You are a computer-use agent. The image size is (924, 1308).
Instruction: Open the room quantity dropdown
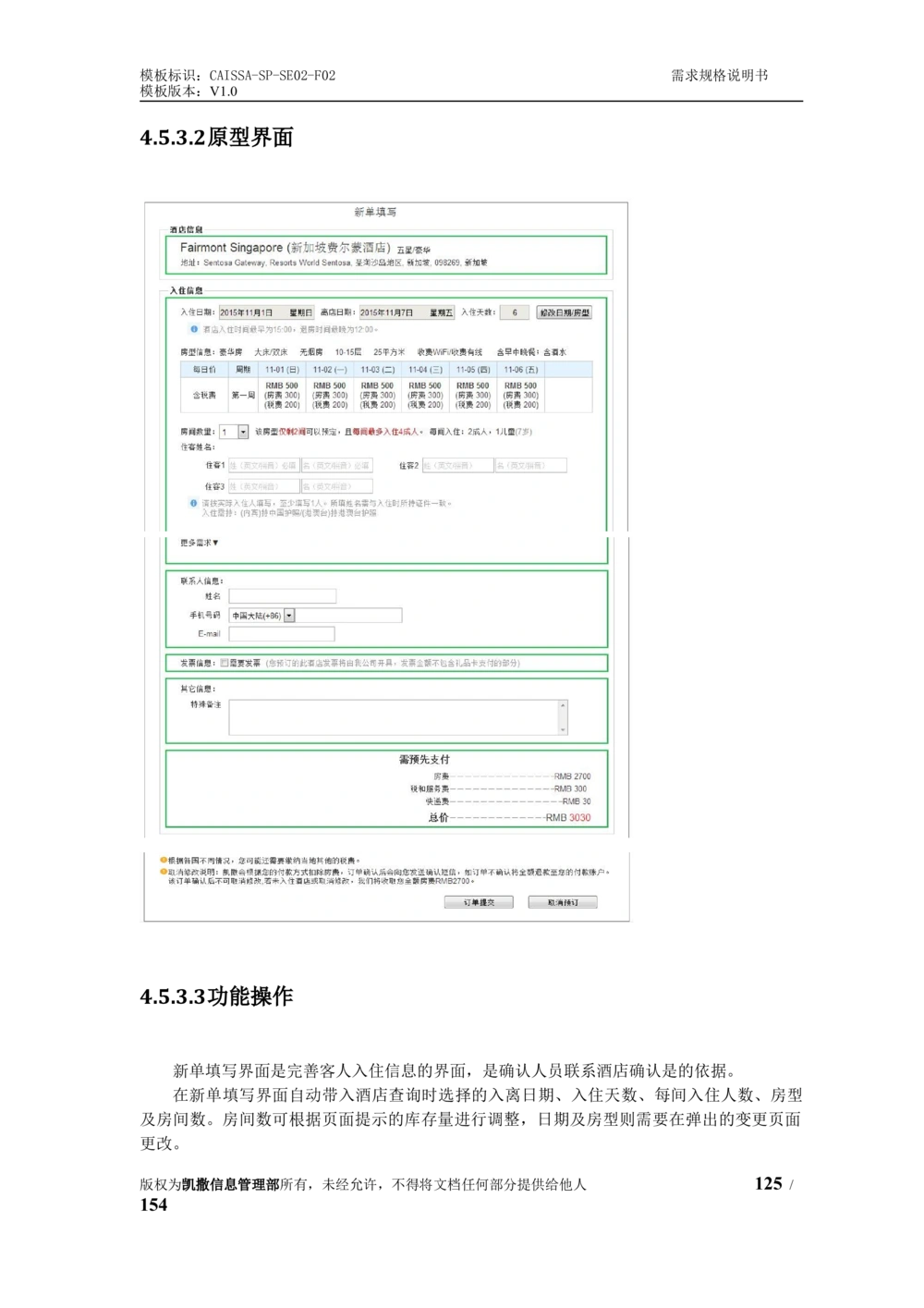coord(243,431)
